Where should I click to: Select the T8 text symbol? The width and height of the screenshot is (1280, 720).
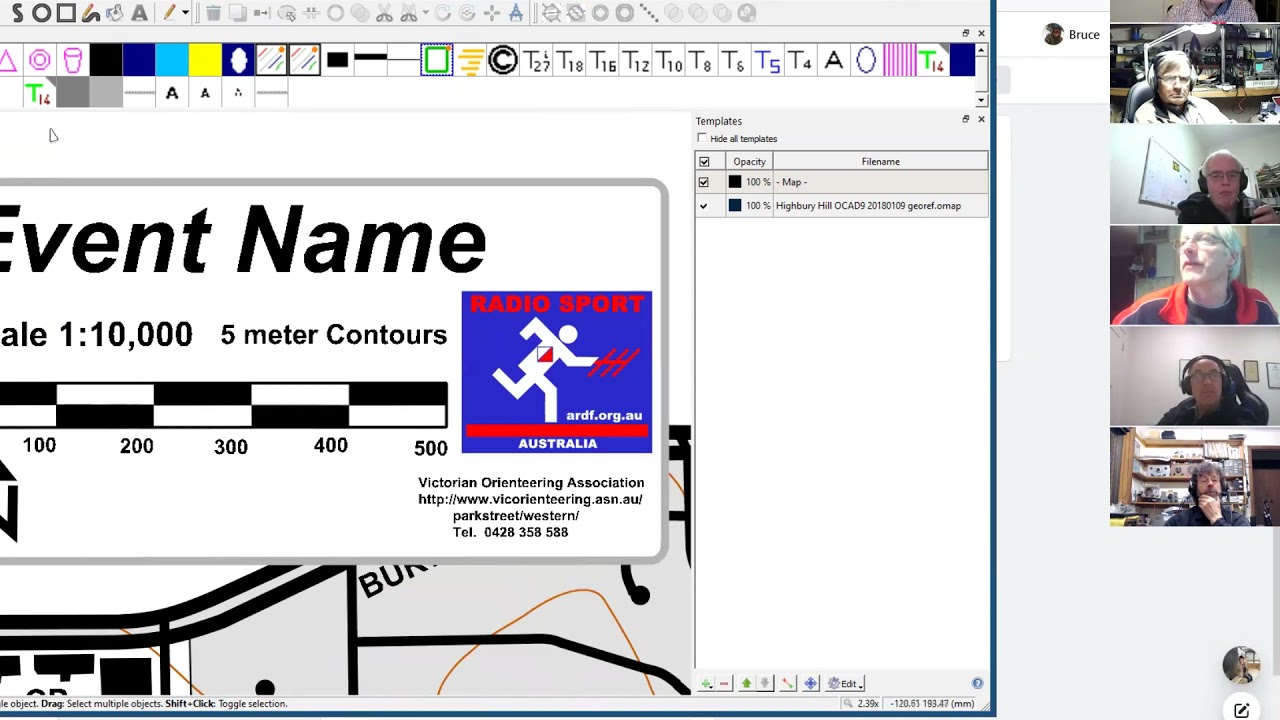pos(701,61)
